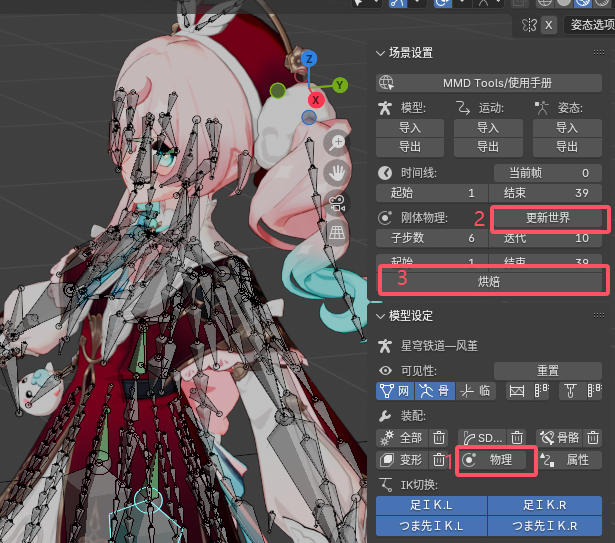Screen dimensions: 615x543
Task: Adjust the 子步数 substeps field
Action: pos(432,238)
